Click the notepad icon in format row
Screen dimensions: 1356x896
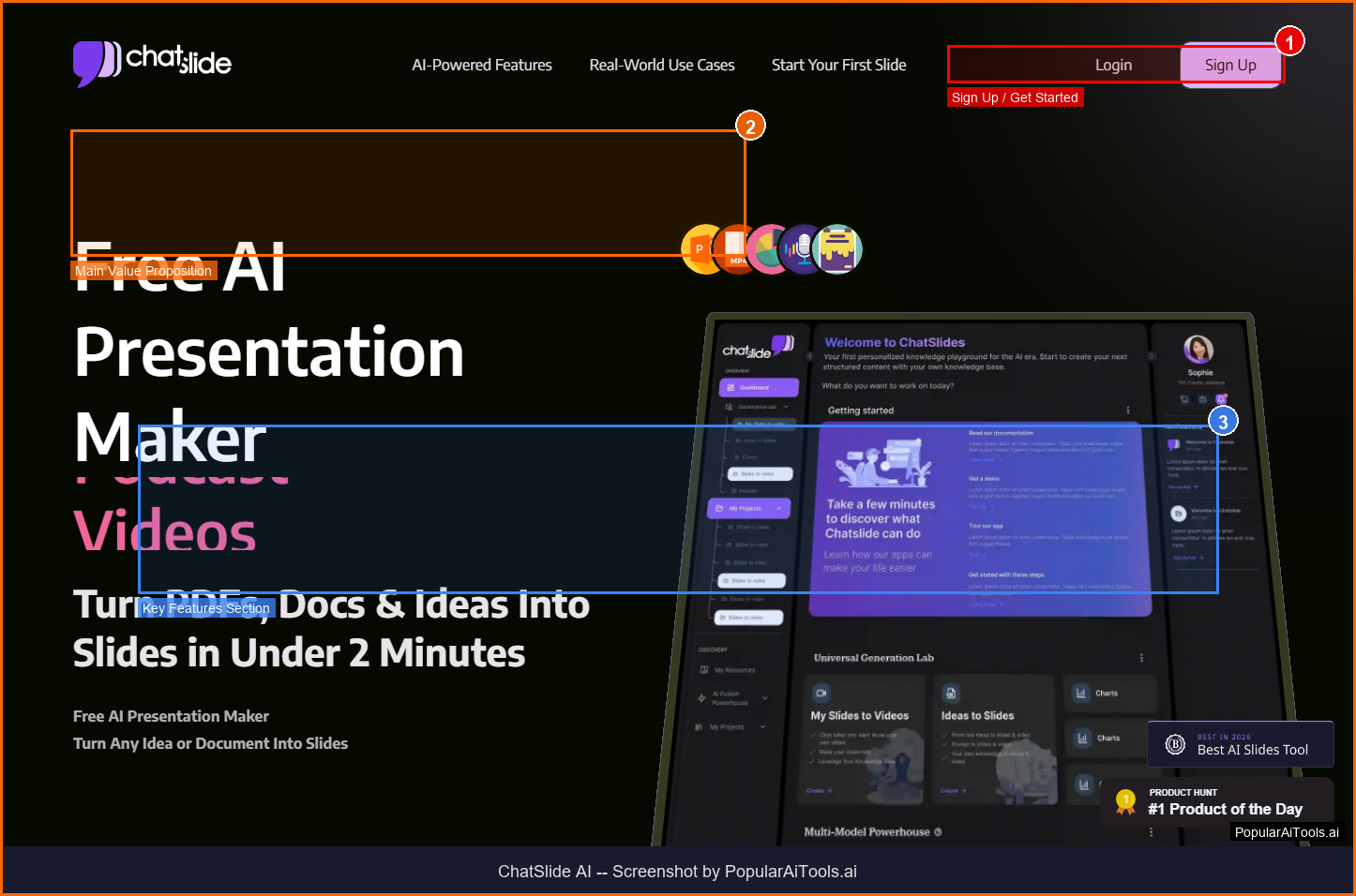[x=837, y=249]
